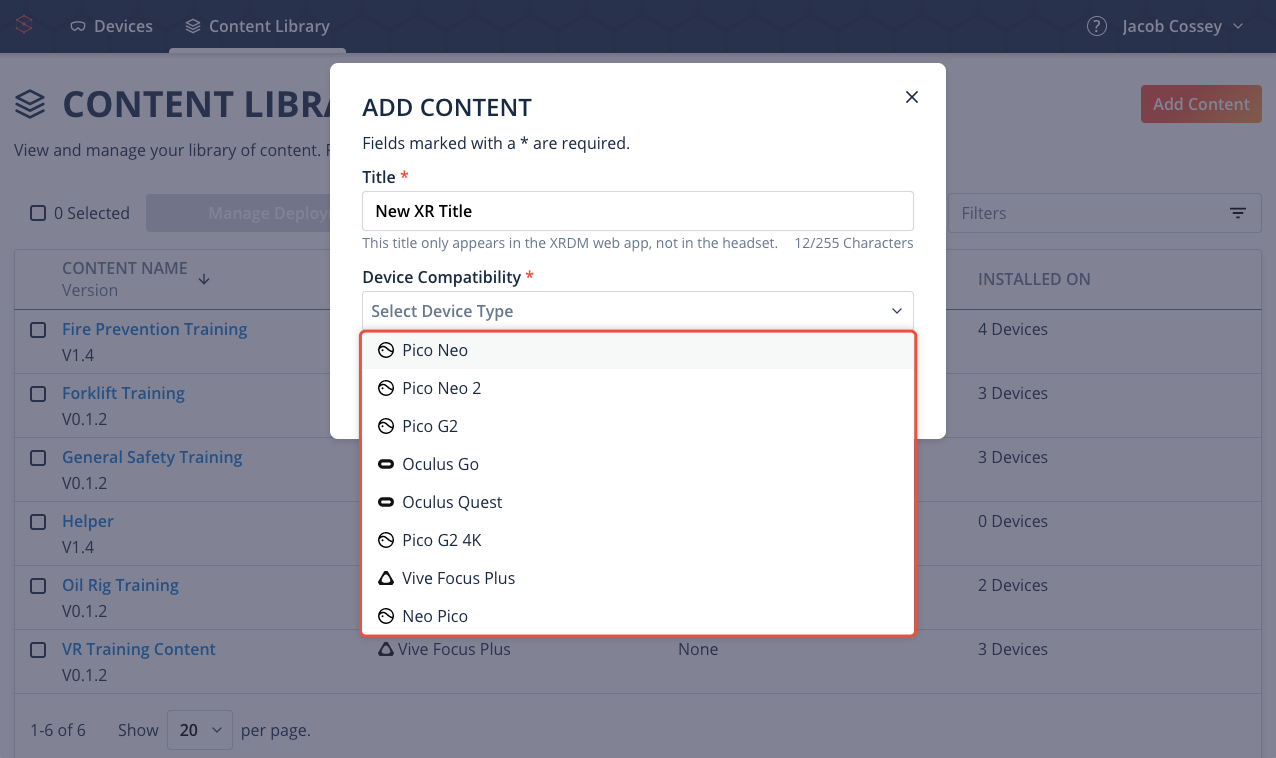This screenshot has height=758, width=1276.
Task: Check the Fire Prevention Training checkbox
Action: [38, 330]
